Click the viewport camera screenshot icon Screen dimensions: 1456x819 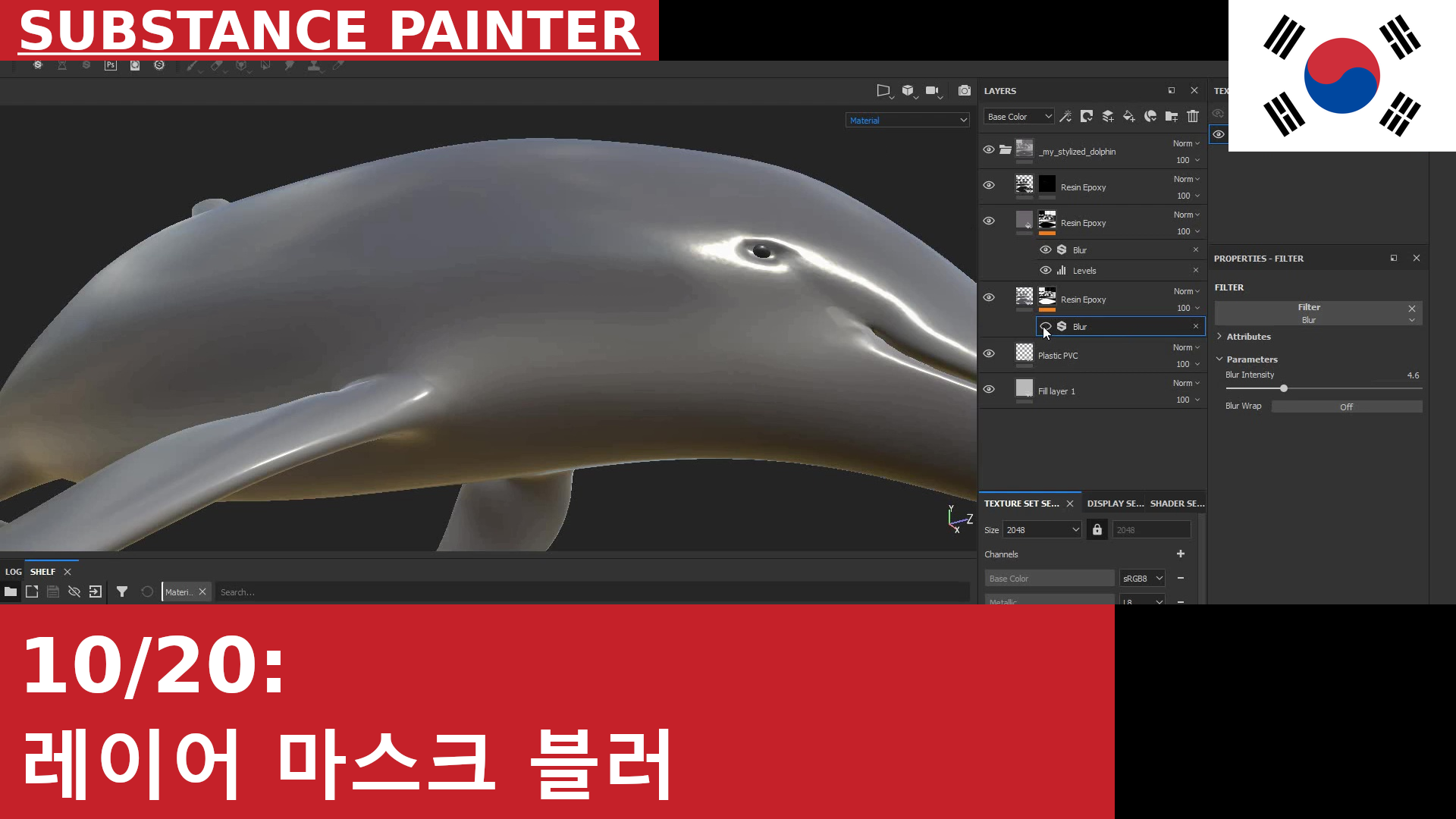tap(964, 91)
